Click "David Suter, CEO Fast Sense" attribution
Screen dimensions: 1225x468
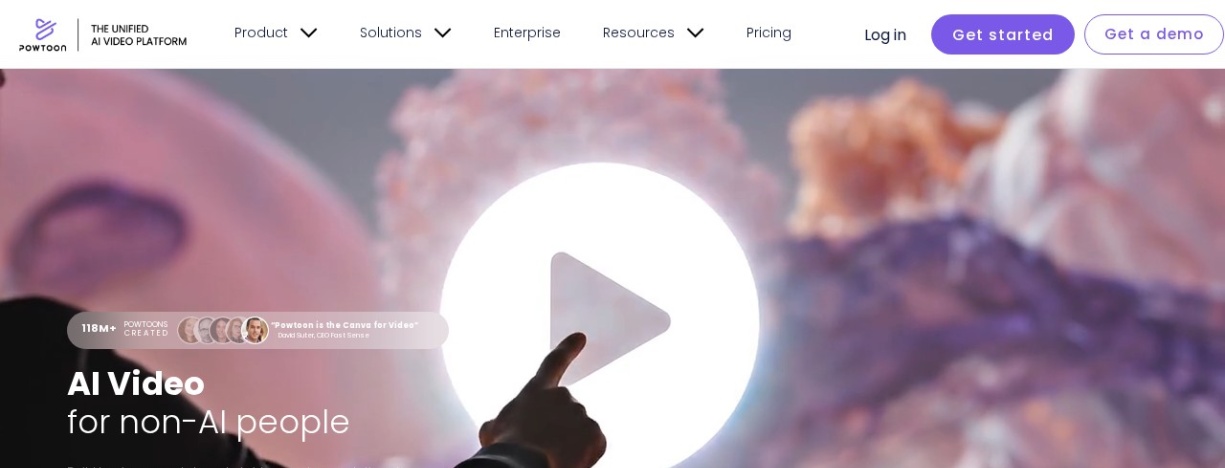tap(323, 336)
